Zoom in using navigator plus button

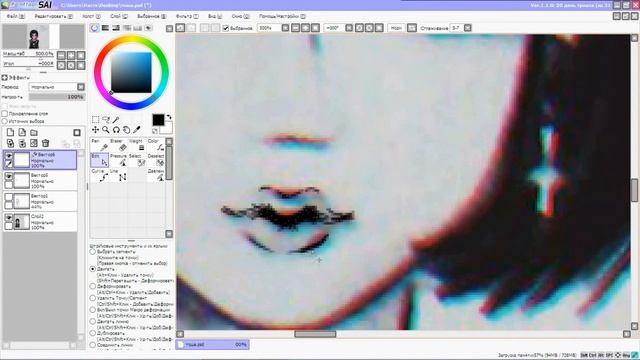tap(71, 55)
